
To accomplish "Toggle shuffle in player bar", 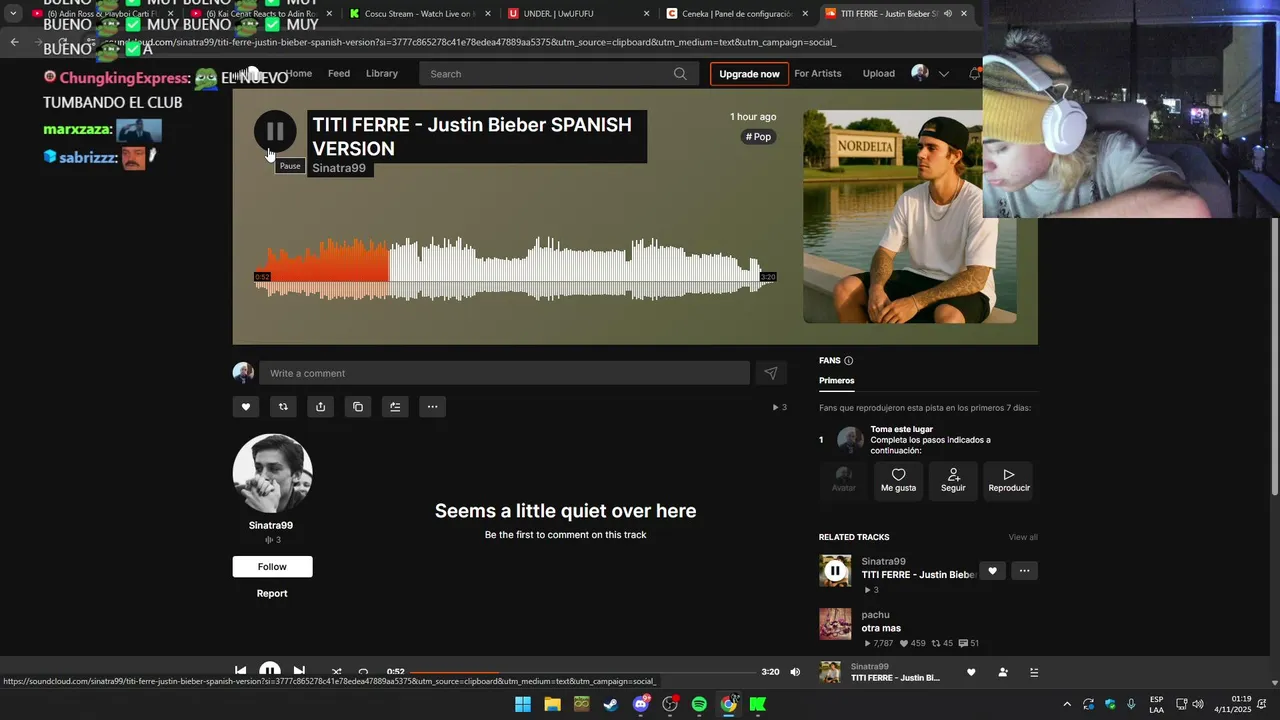I will click(336, 672).
